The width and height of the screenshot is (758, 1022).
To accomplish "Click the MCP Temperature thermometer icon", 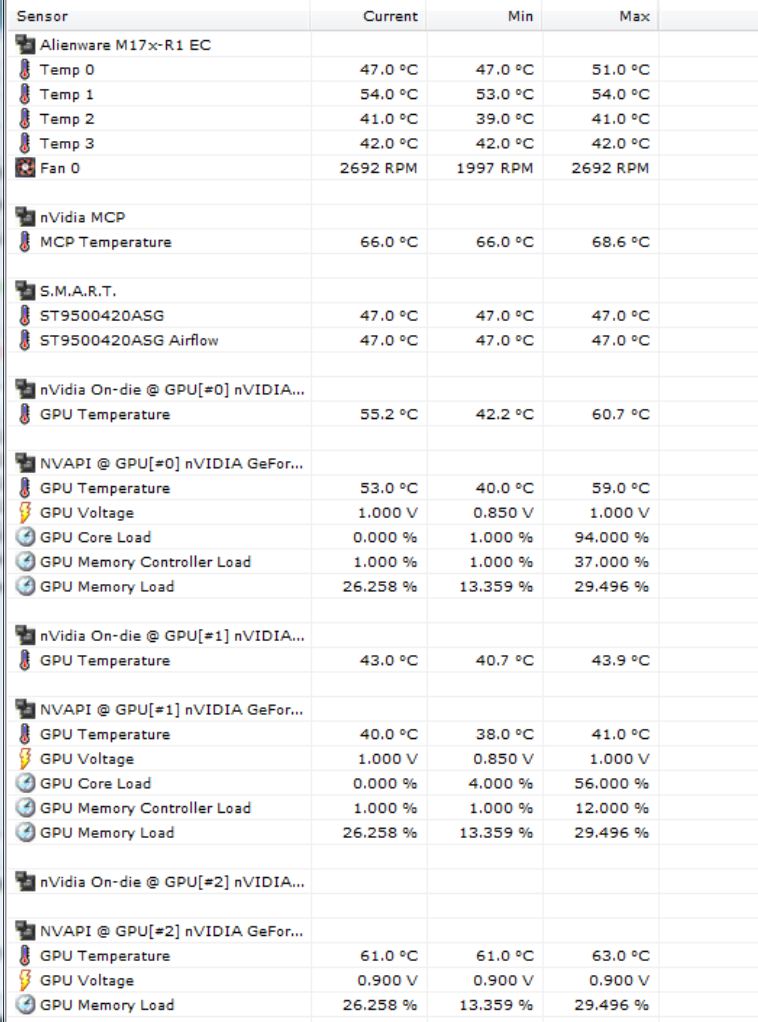I will pyautogui.click(x=25, y=242).
